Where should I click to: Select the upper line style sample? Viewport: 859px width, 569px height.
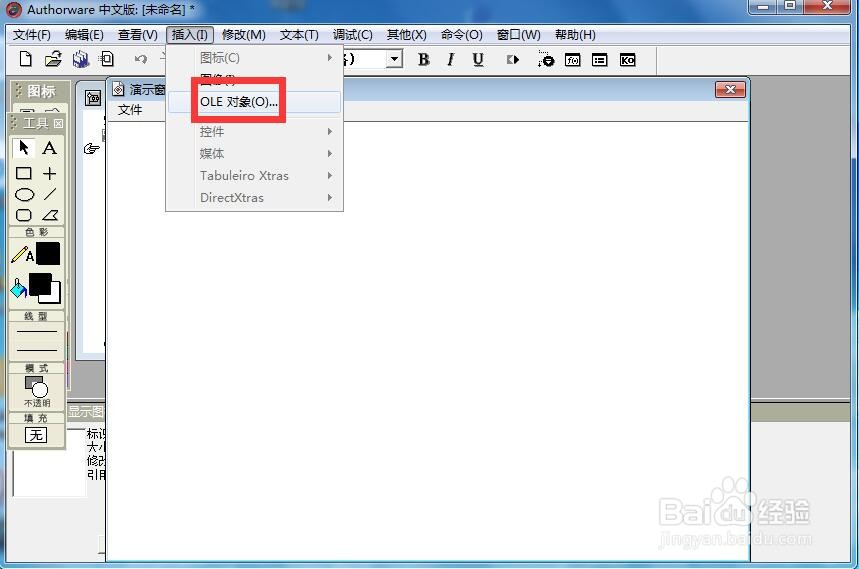[x=36, y=331]
